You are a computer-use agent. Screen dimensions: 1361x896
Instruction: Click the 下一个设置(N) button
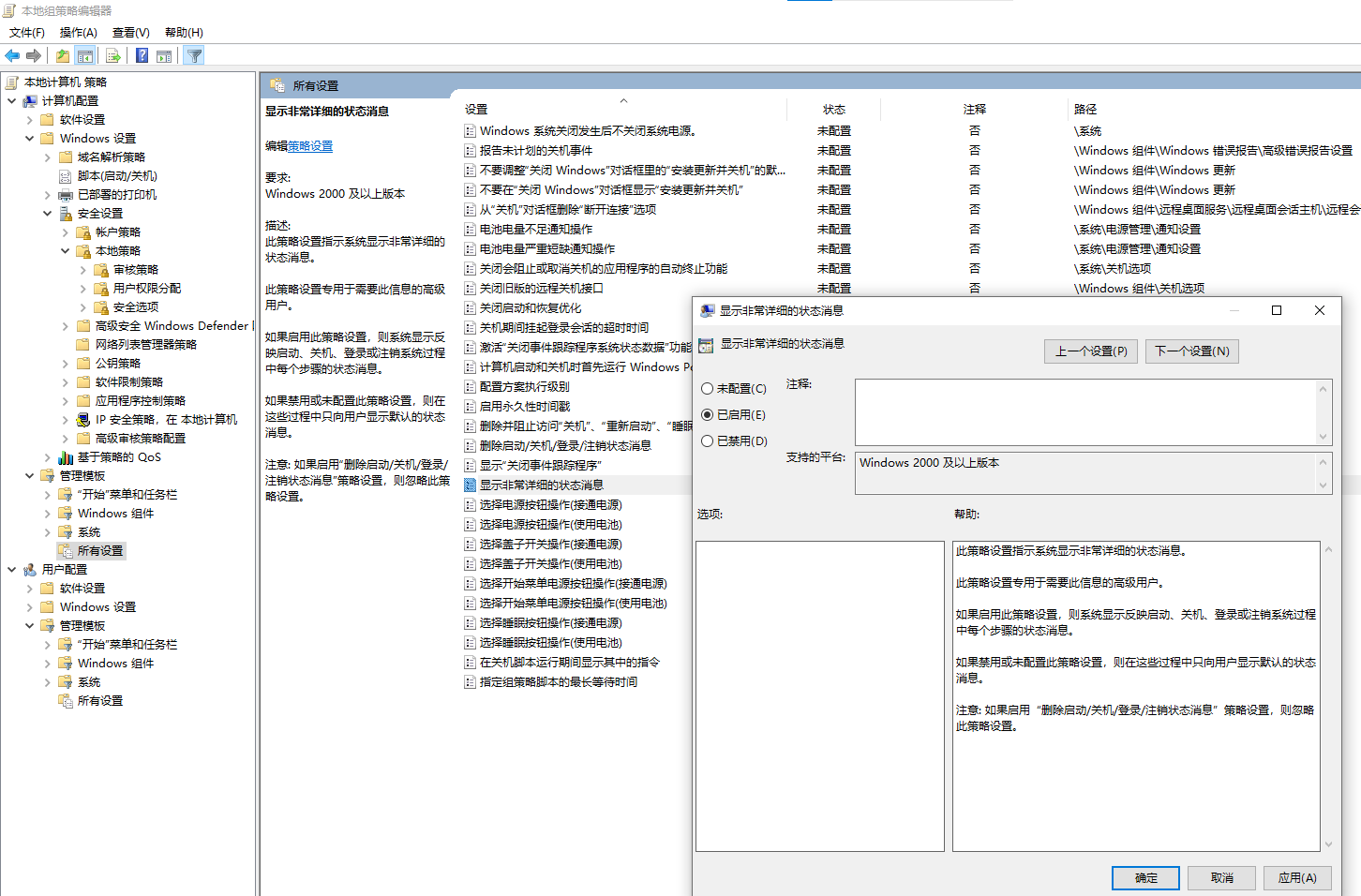click(1192, 351)
